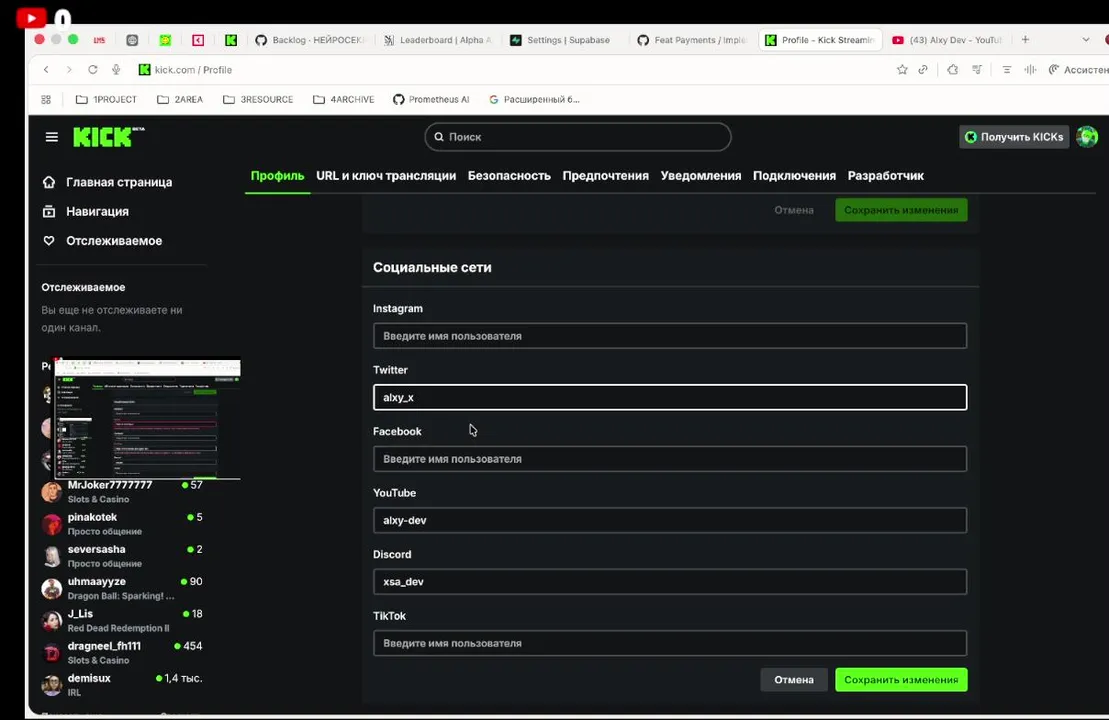The height and width of the screenshot is (720, 1109).
Task: Open 1PROJECT bookmarks folder
Action: pos(107,99)
